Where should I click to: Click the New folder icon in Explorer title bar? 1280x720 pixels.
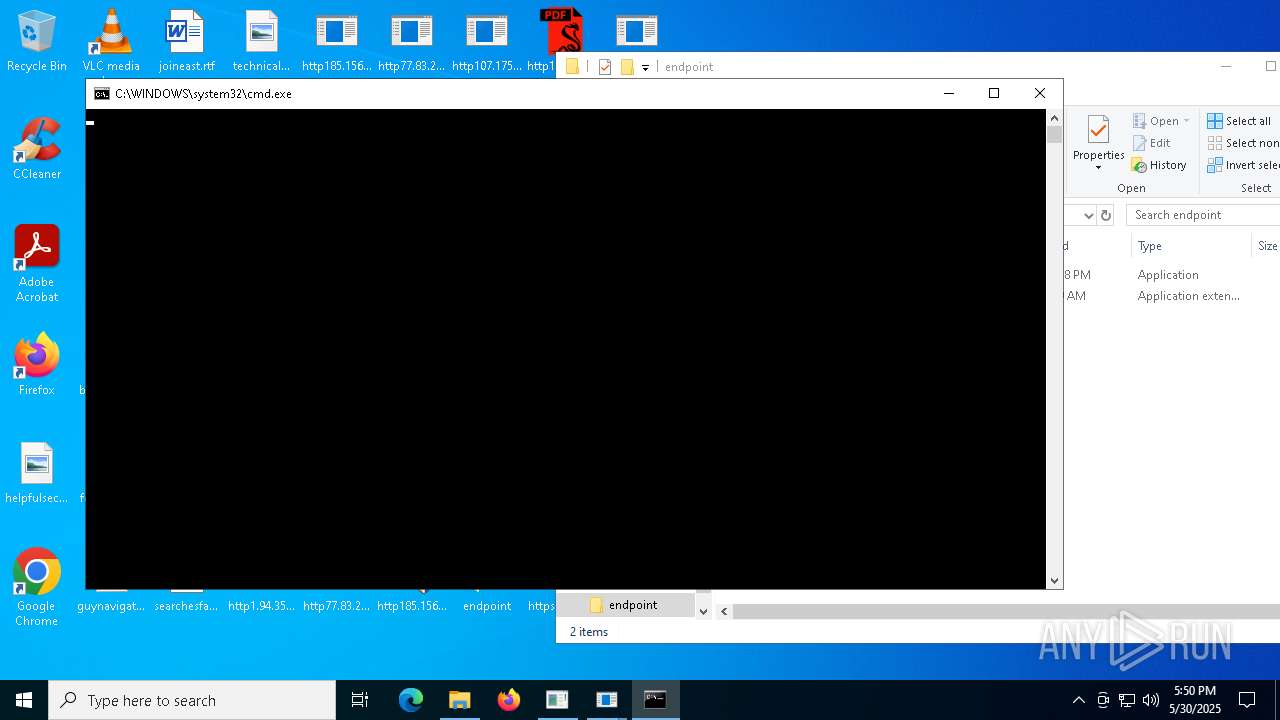click(627, 67)
